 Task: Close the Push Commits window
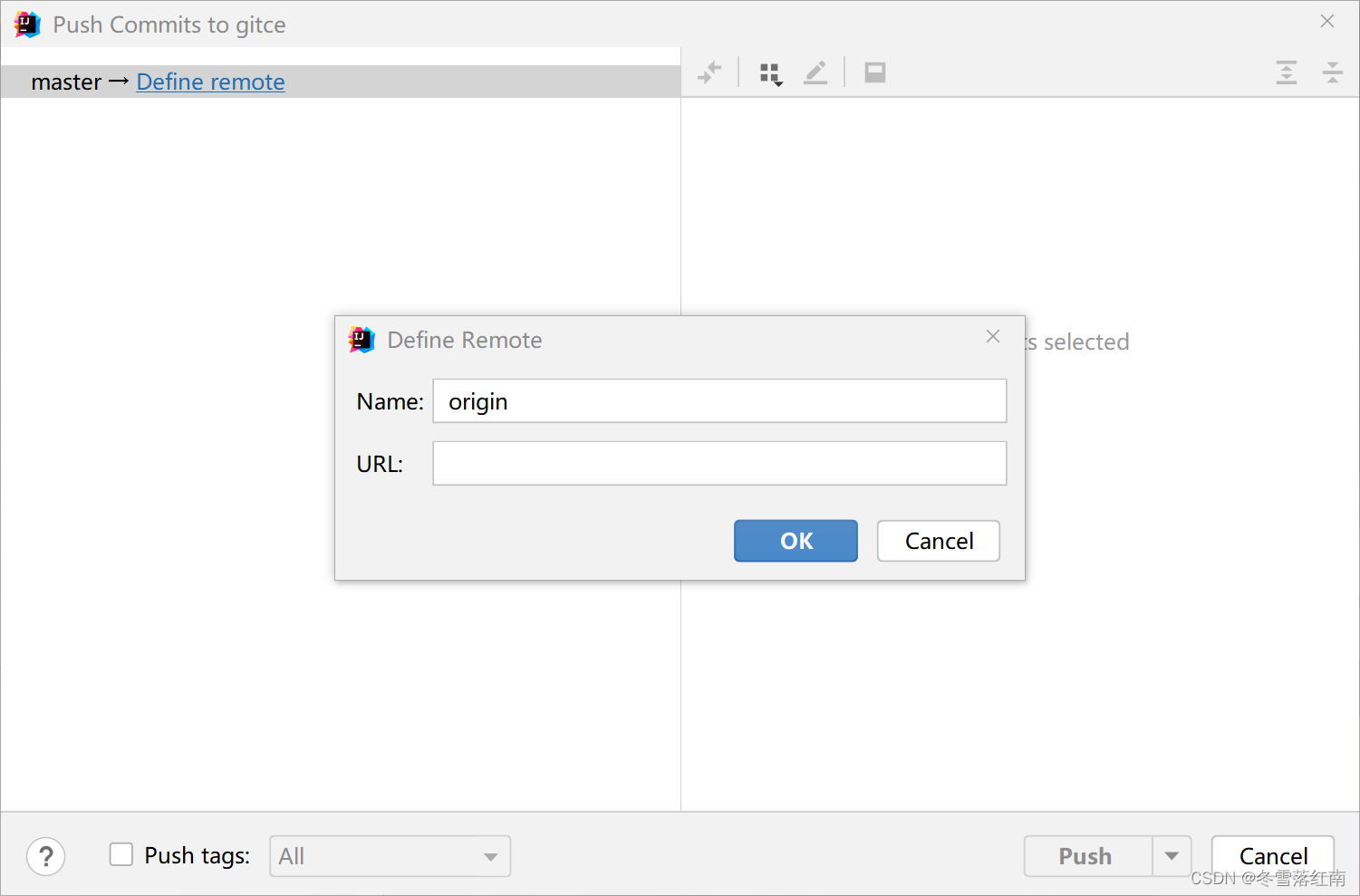[1327, 21]
